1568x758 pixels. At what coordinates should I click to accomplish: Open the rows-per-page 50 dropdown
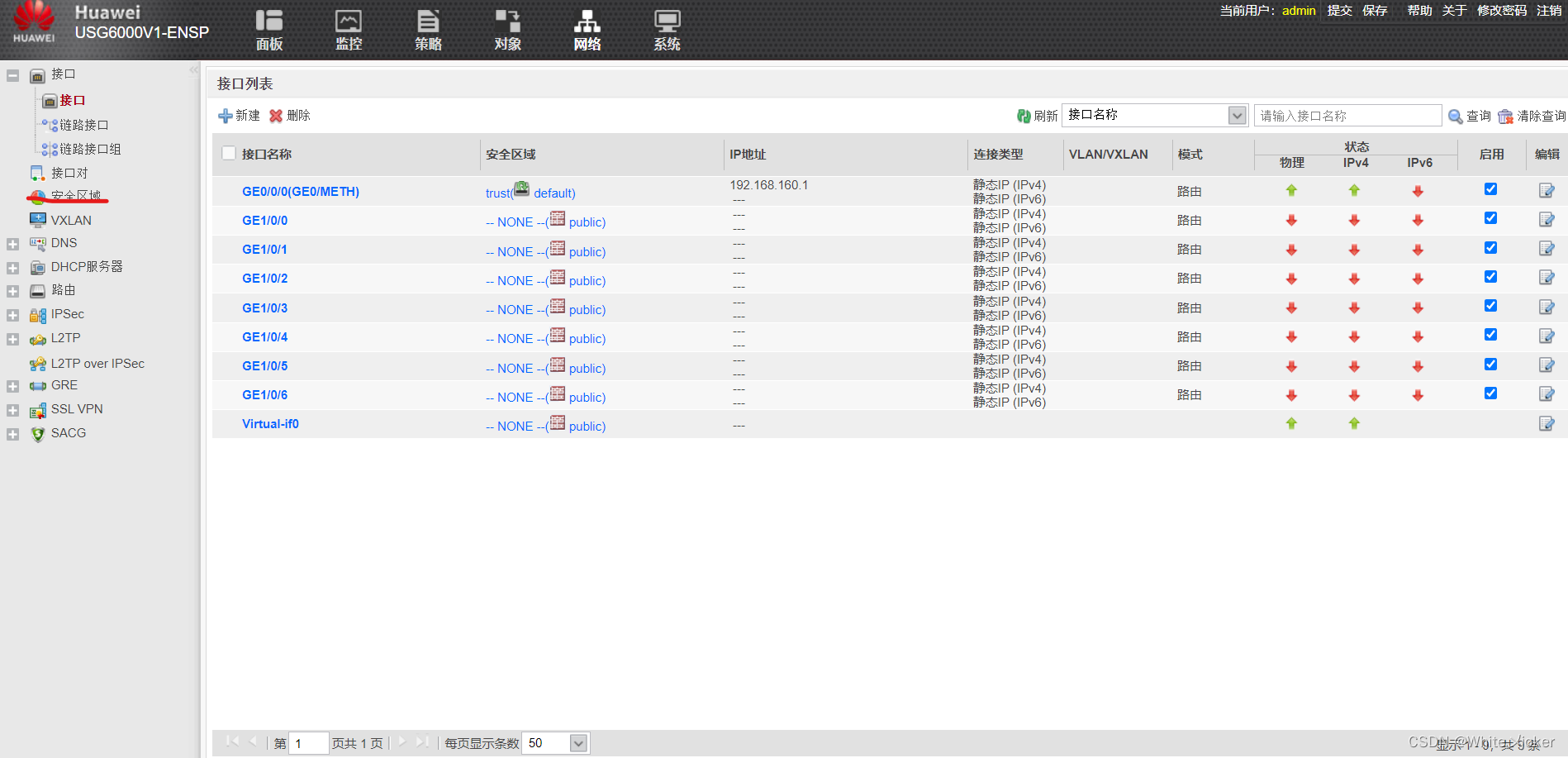556,743
